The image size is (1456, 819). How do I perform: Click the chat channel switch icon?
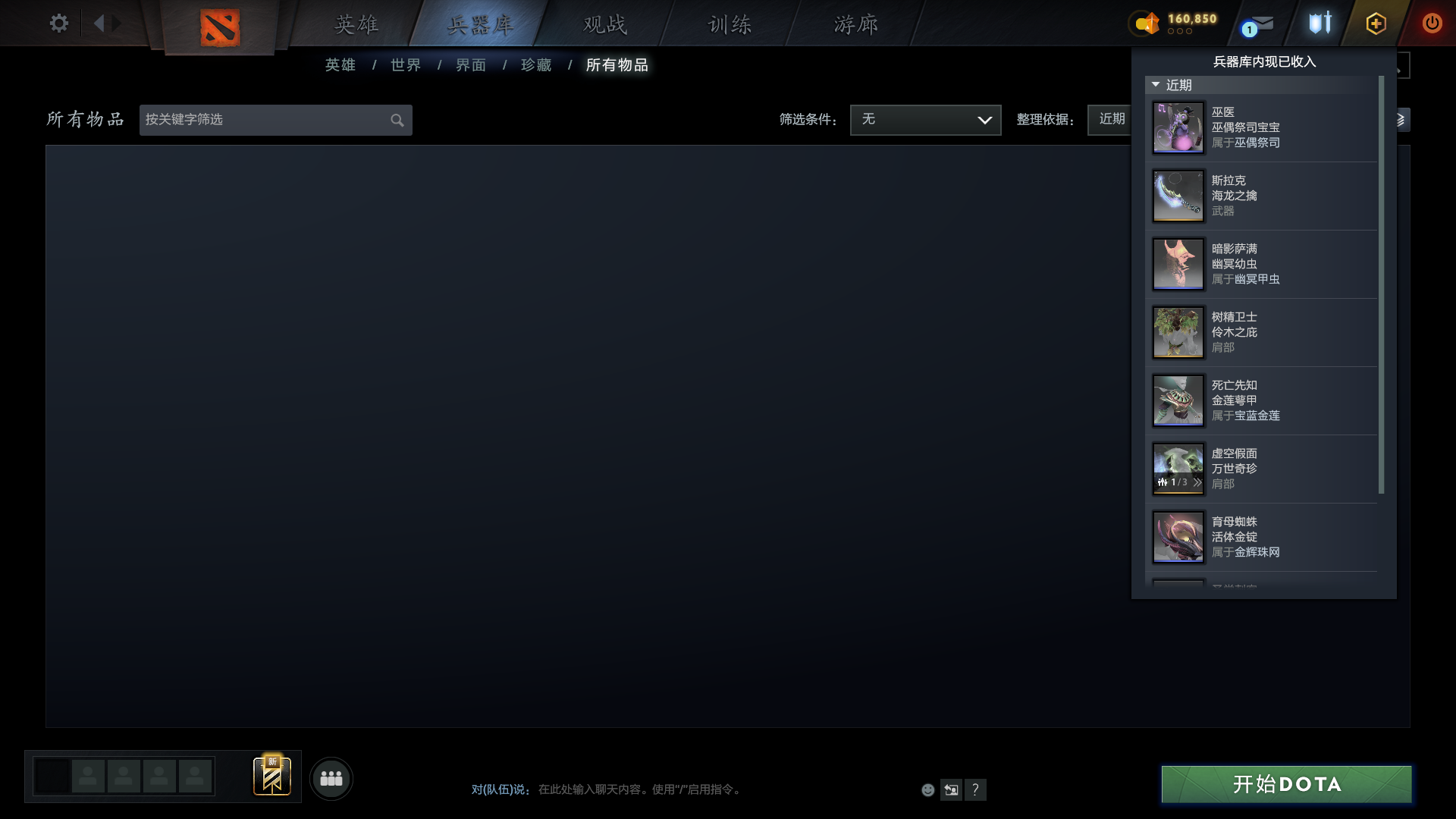coord(951,790)
